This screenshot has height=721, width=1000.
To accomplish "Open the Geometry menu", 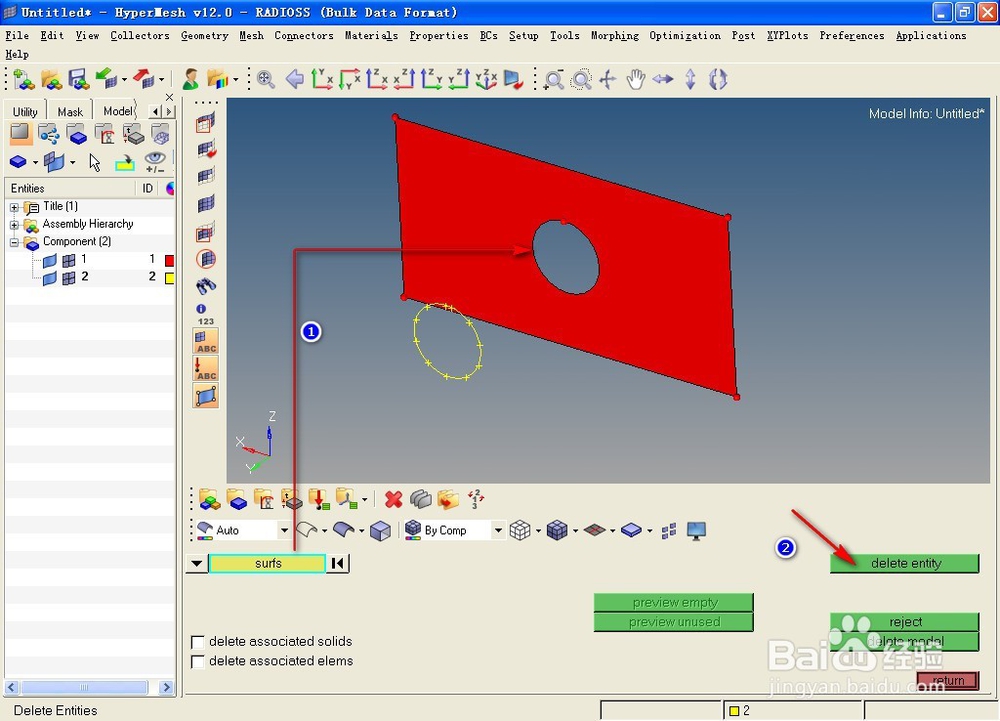I will click(204, 36).
